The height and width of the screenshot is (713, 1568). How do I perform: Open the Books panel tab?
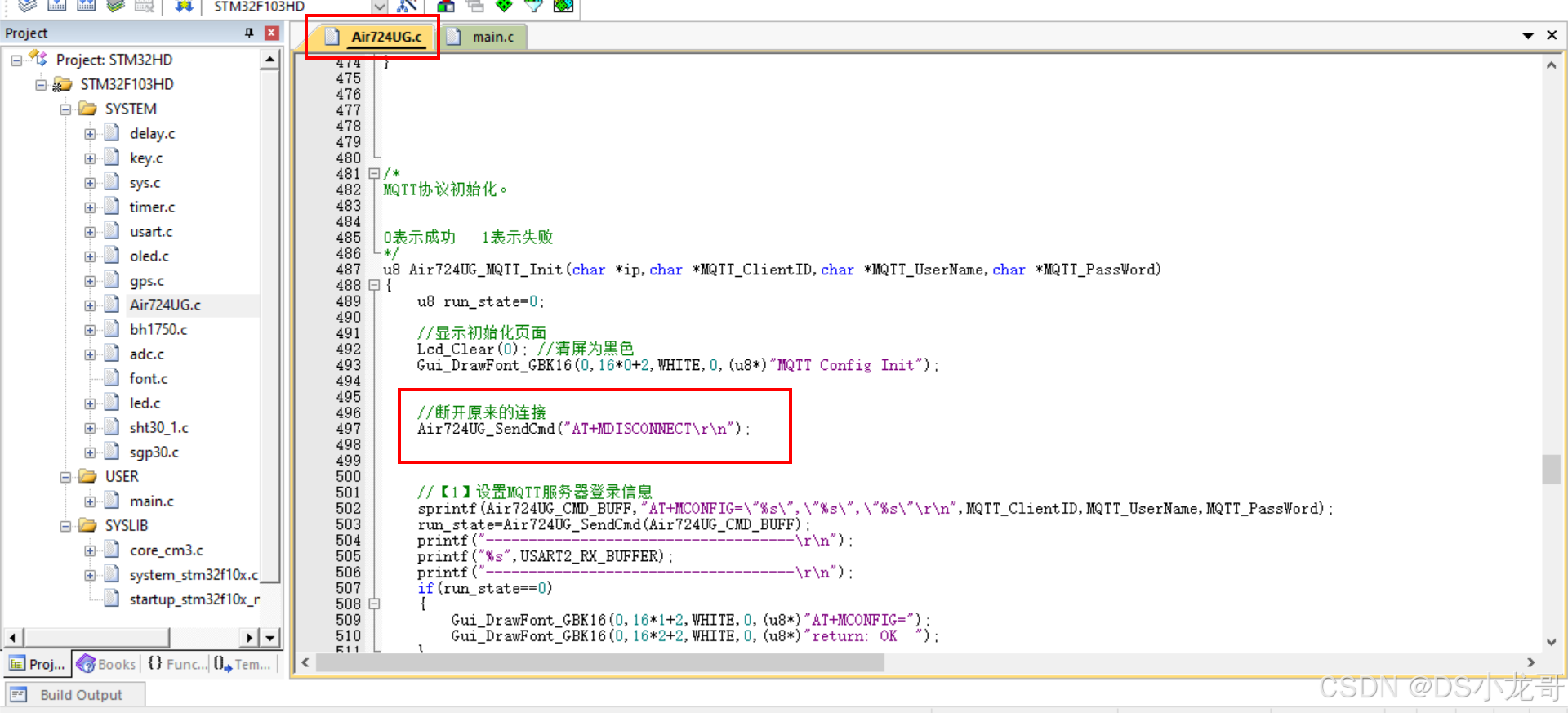[106, 664]
